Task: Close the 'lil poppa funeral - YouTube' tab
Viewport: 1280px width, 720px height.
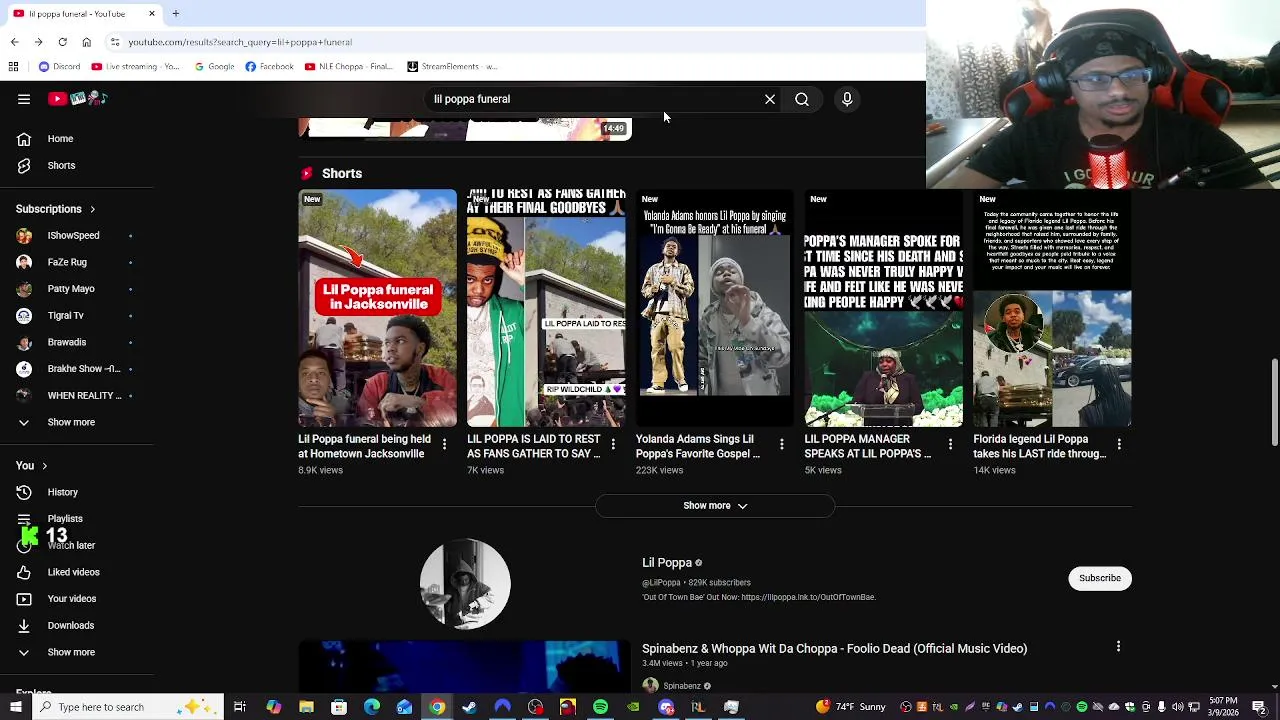Action: tap(152, 14)
